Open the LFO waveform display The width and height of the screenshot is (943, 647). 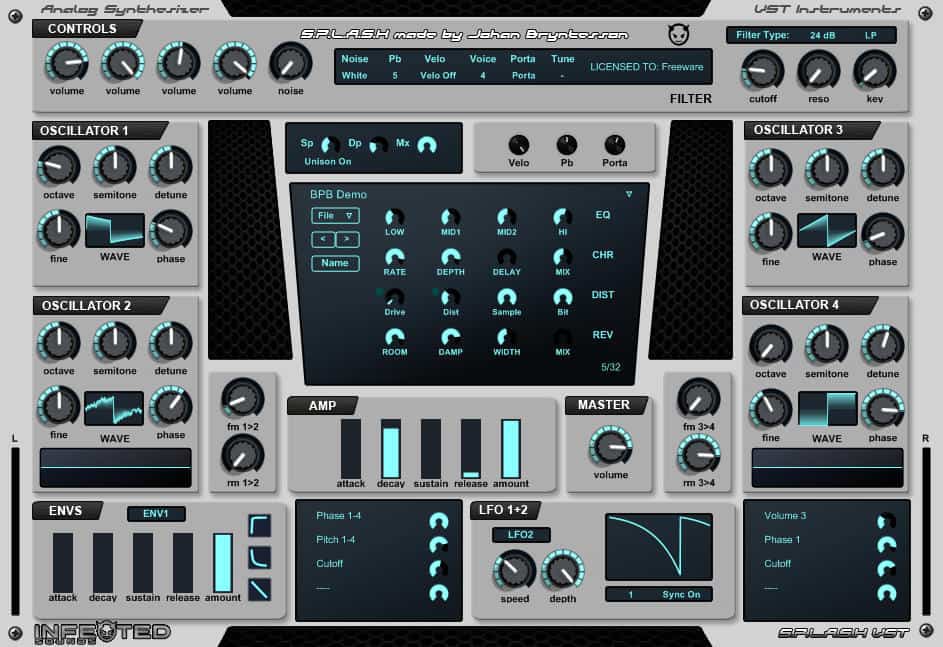click(x=657, y=546)
